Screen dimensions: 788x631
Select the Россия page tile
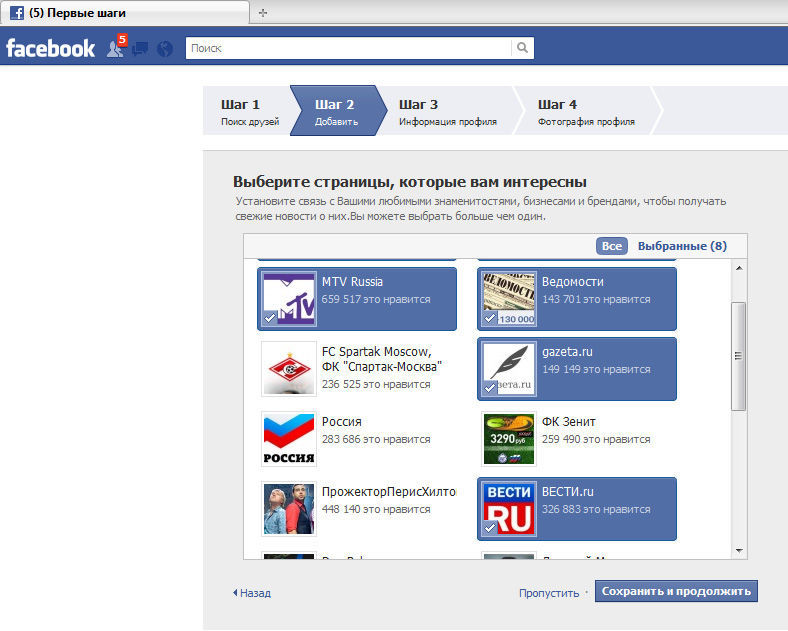coord(357,438)
